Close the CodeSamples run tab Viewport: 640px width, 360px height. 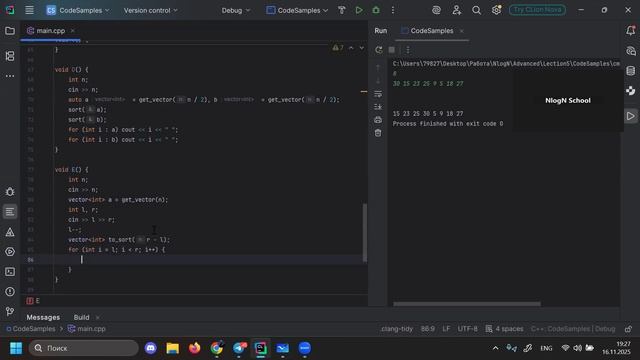462,31
